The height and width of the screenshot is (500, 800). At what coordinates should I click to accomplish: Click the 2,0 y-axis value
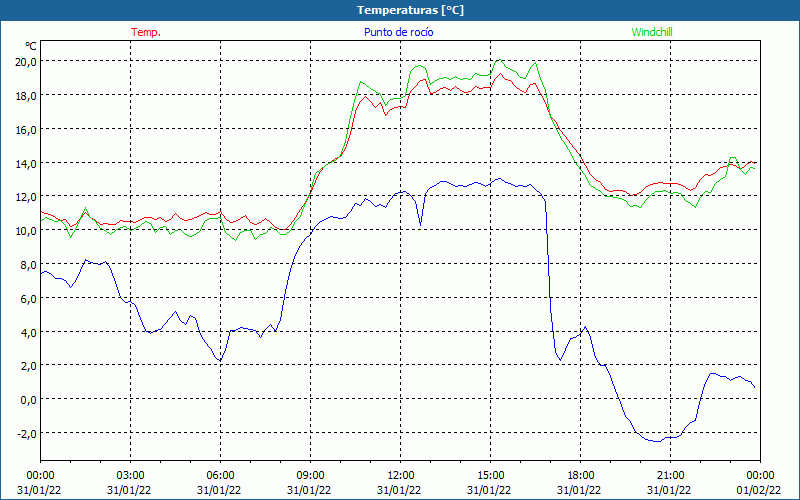(x=29, y=366)
